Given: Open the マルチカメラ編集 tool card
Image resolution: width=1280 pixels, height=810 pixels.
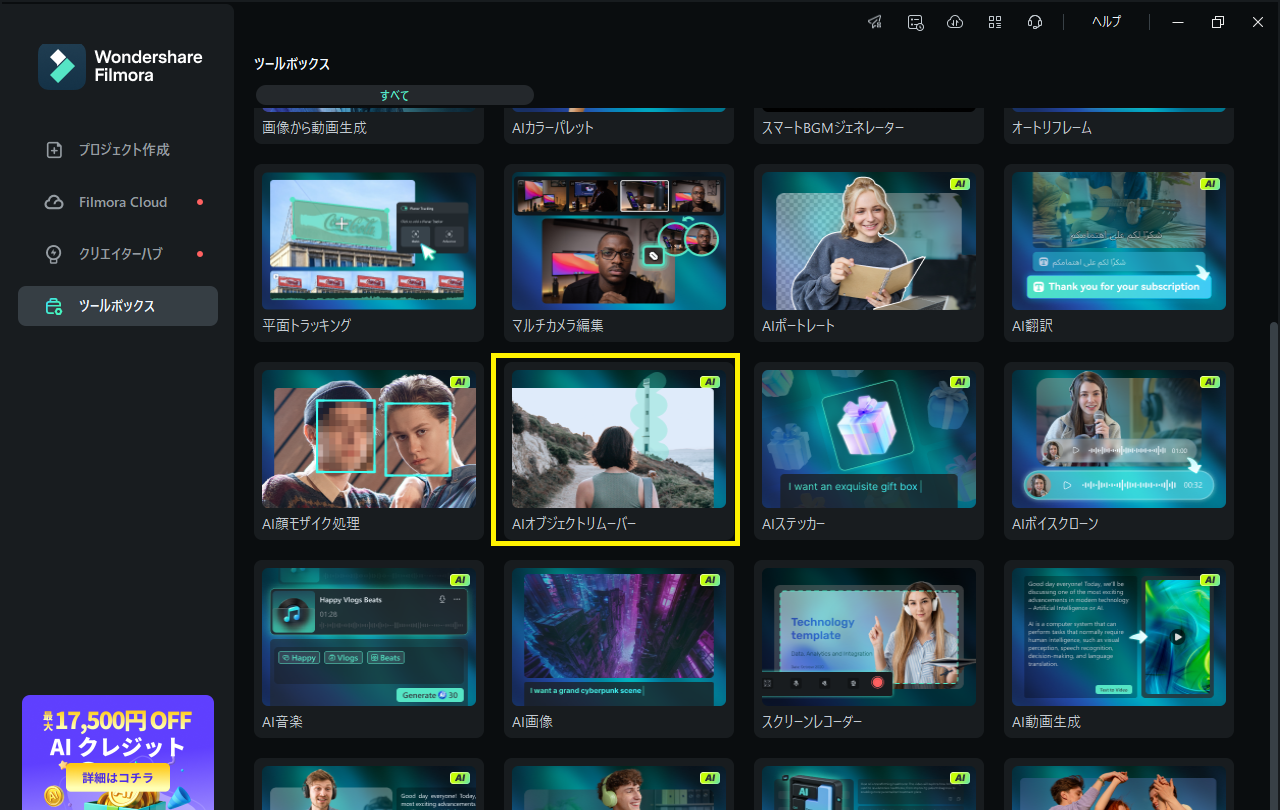Looking at the screenshot, I should click(619, 253).
